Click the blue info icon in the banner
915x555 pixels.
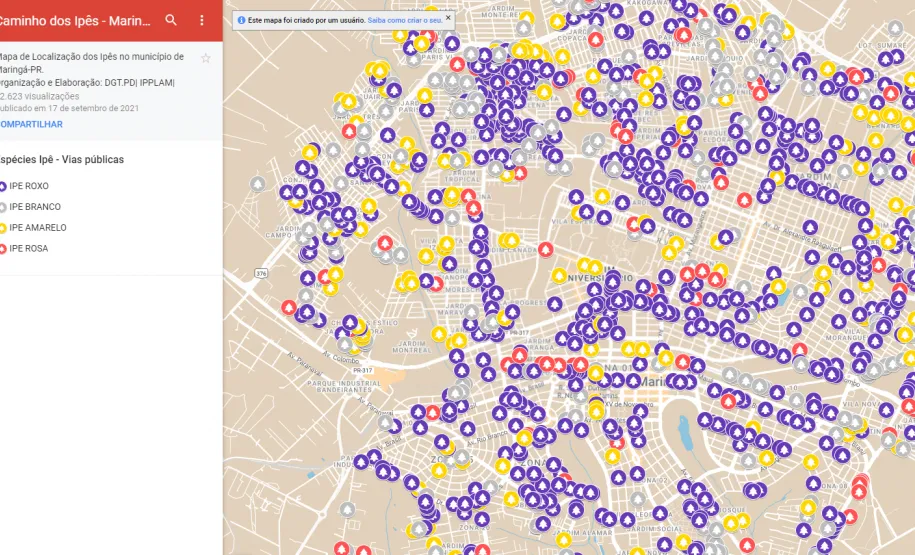[241, 19]
